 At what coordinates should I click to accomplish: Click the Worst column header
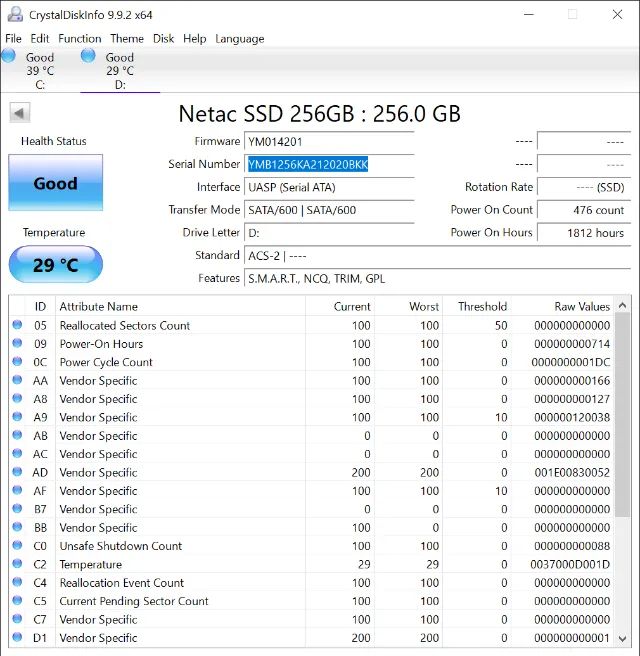click(408, 307)
